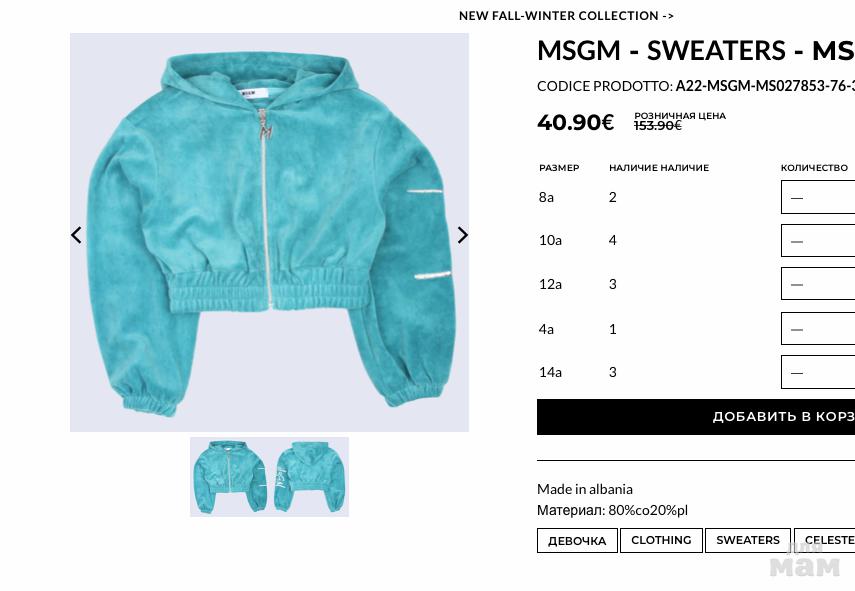Select the 14a size row label
The height and width of the screenshot is (591, 855).
pos(550,372)
